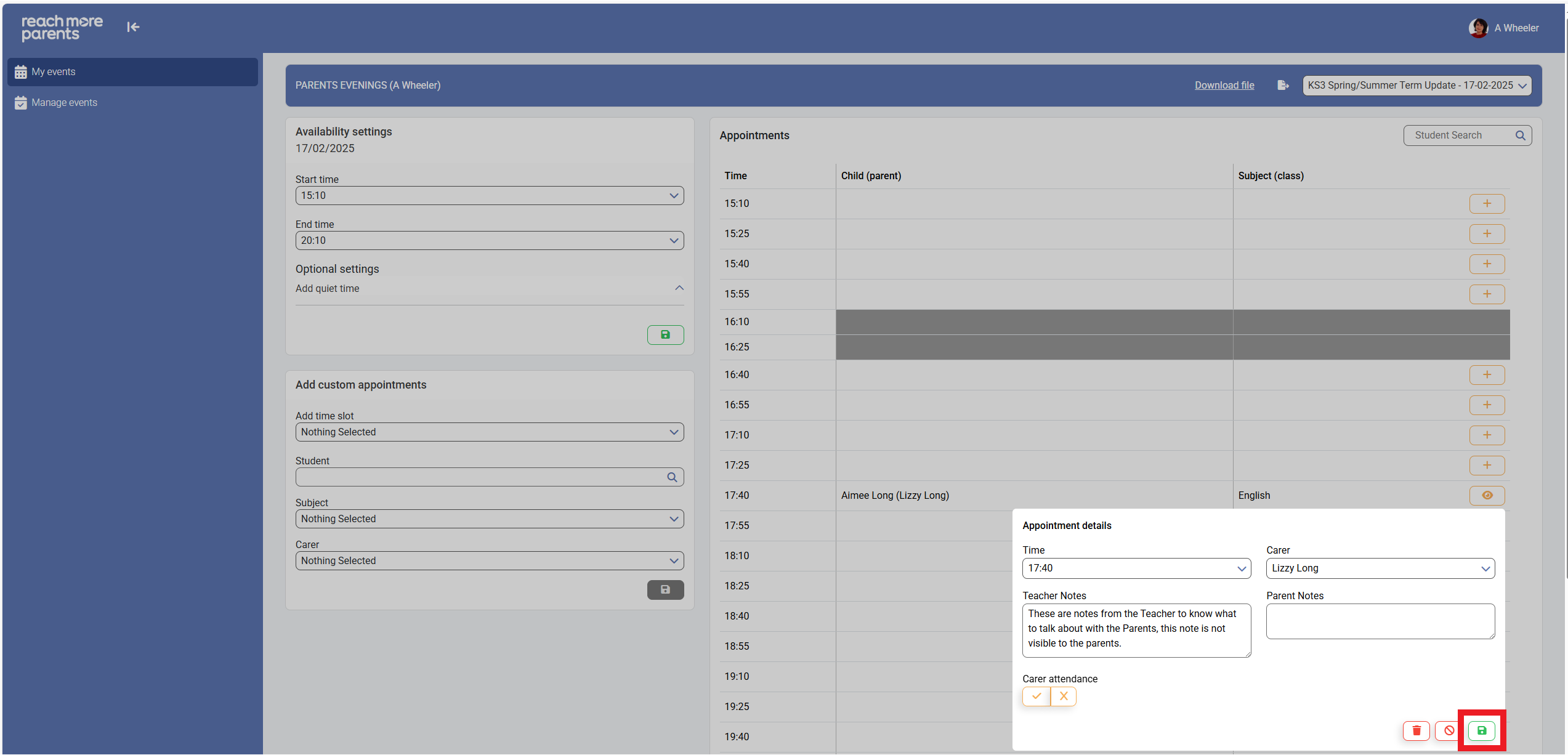Save availability settings with green save icon
This screenshot has height=755, width=1568.
(x=665, y=335)
